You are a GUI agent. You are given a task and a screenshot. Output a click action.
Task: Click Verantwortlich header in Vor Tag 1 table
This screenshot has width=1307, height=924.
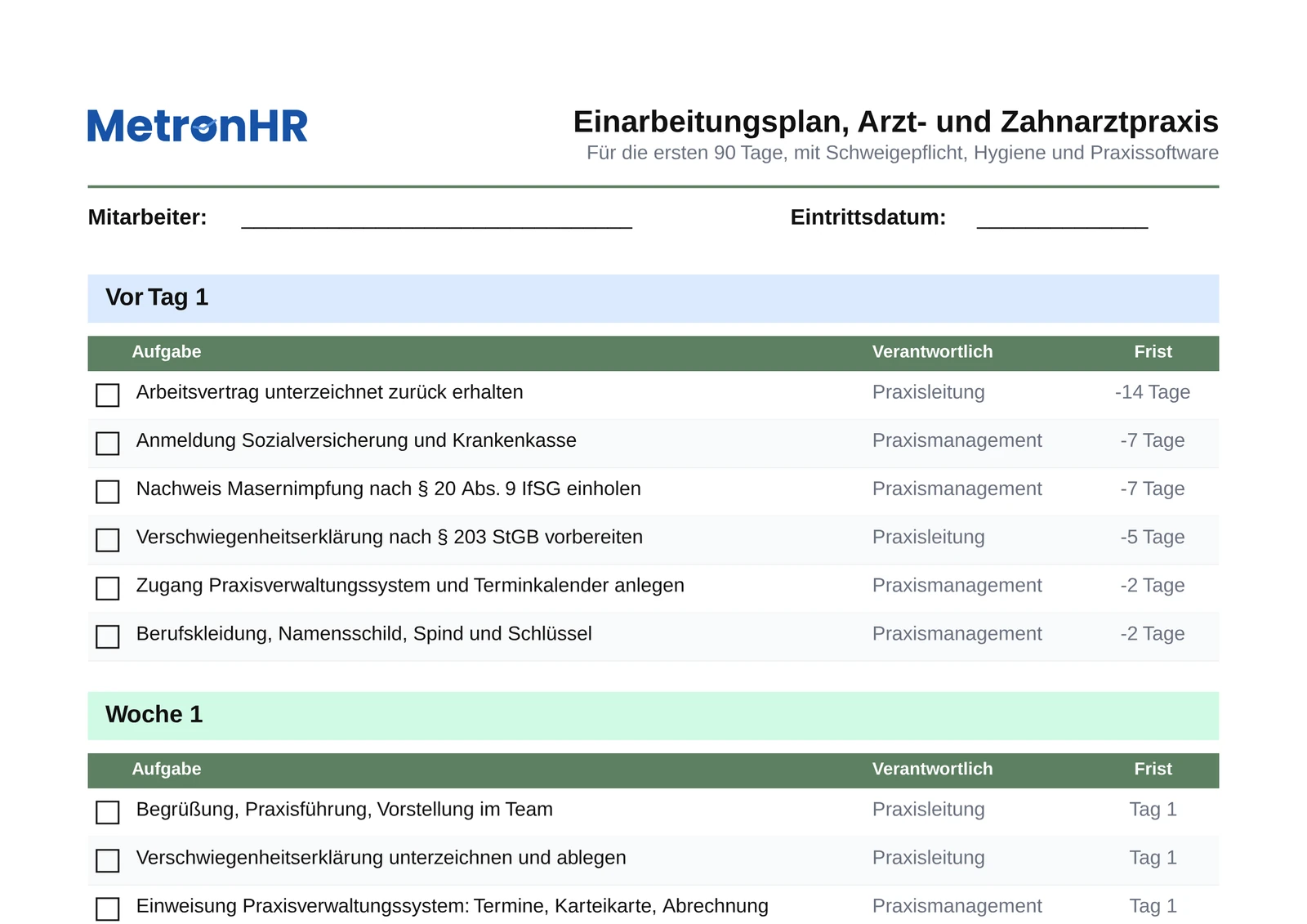[932, 352]
